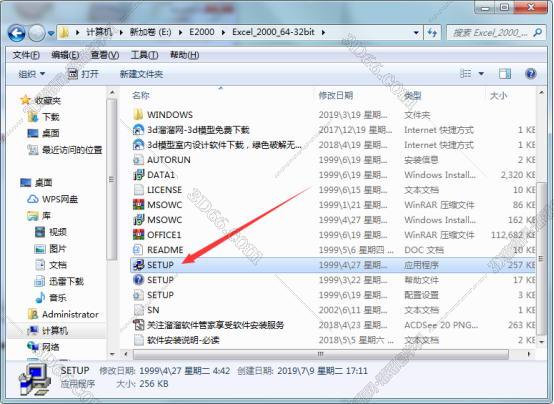Screen dimensions: 554x404
Task: Toggle the preview pane icon
Action: [x=505, y=74]
